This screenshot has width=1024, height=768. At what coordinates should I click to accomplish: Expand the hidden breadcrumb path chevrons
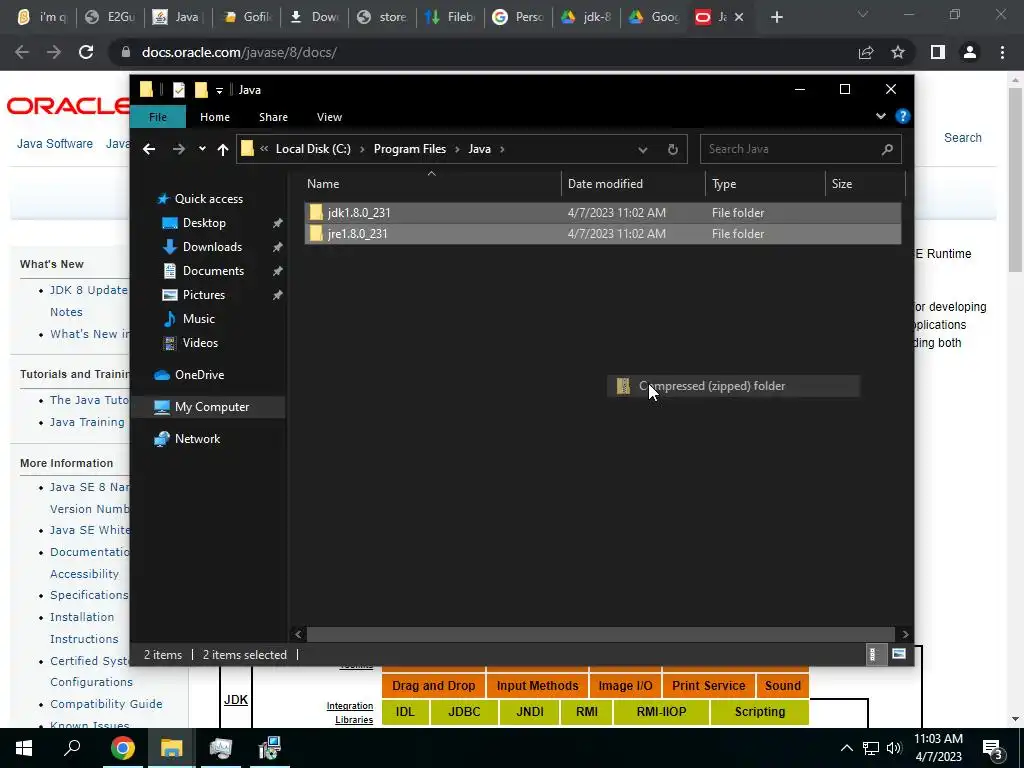264,149
